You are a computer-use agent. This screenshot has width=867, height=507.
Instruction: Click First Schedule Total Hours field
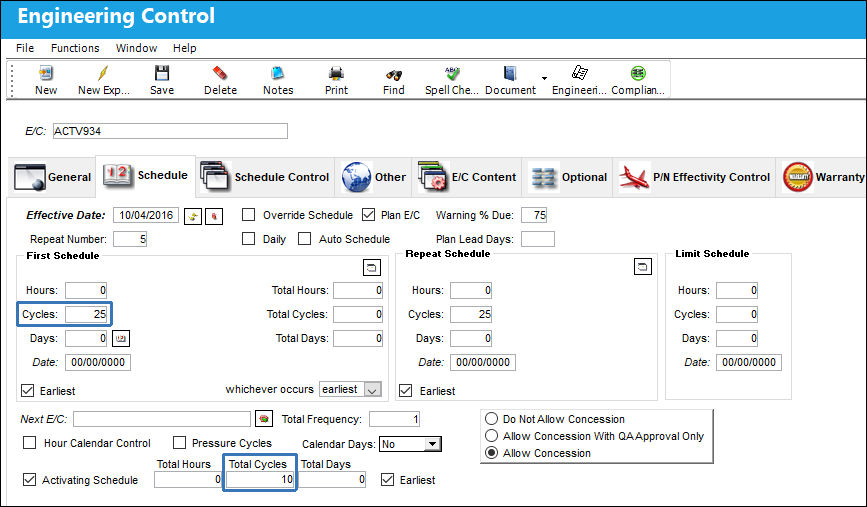pos(358,290)
